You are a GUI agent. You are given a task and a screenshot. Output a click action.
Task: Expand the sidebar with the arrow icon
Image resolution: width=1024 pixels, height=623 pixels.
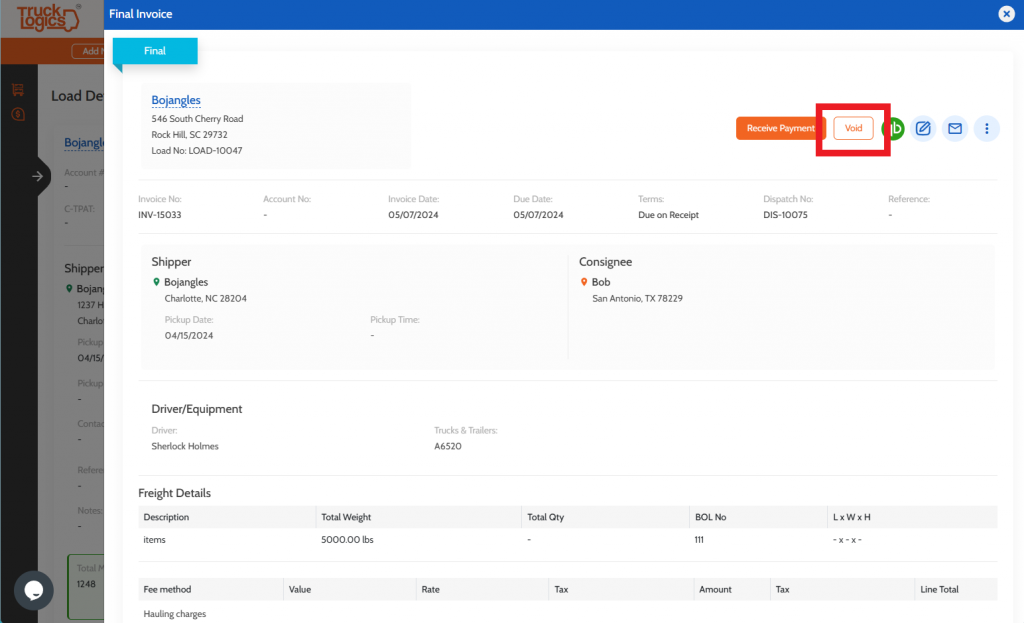[x=37, y=176]
